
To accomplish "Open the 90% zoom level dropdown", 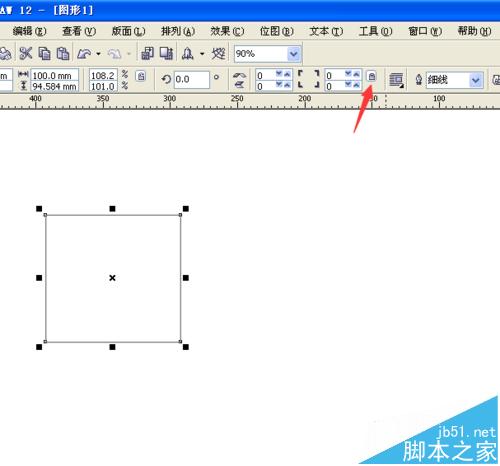I will point(294,54).
